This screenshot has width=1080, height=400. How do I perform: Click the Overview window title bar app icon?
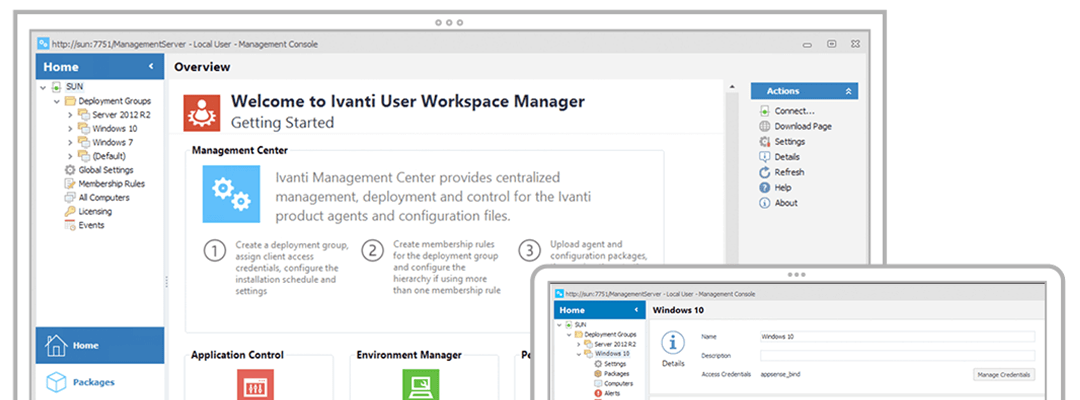pyautogui.click(x=43, y=43)
